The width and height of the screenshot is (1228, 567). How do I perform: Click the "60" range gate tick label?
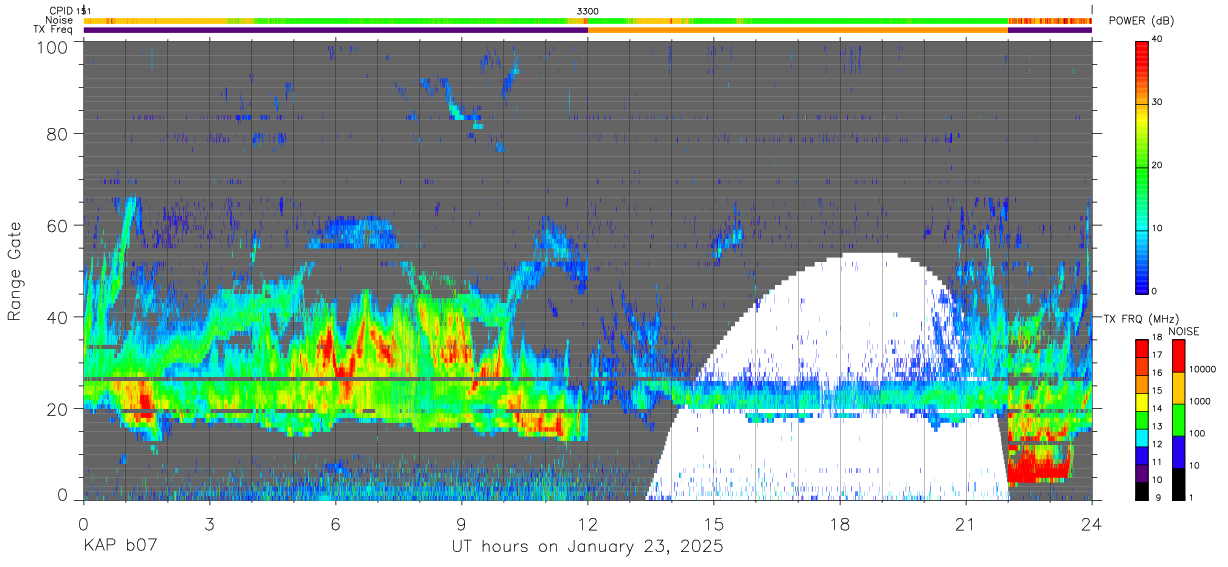coord(57,226)
